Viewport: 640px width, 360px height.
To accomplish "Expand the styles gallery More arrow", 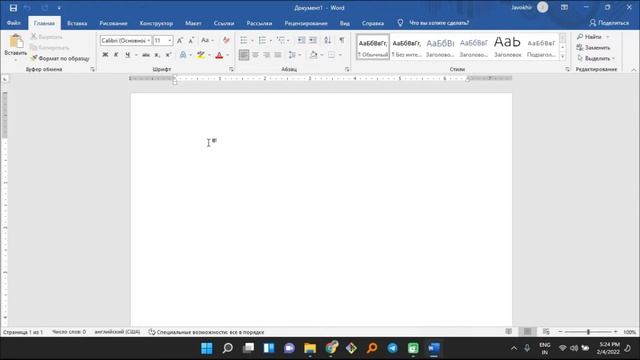I will 563,57.
